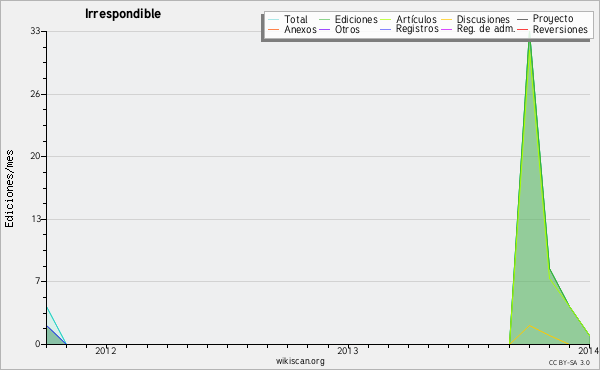Viewport: 600px width, 370px height.
Task: Select the 'Otros' legend entry
Action: pos(347,29)
